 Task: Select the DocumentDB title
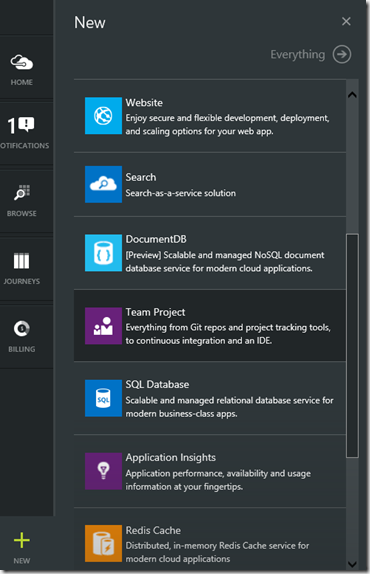156,239
